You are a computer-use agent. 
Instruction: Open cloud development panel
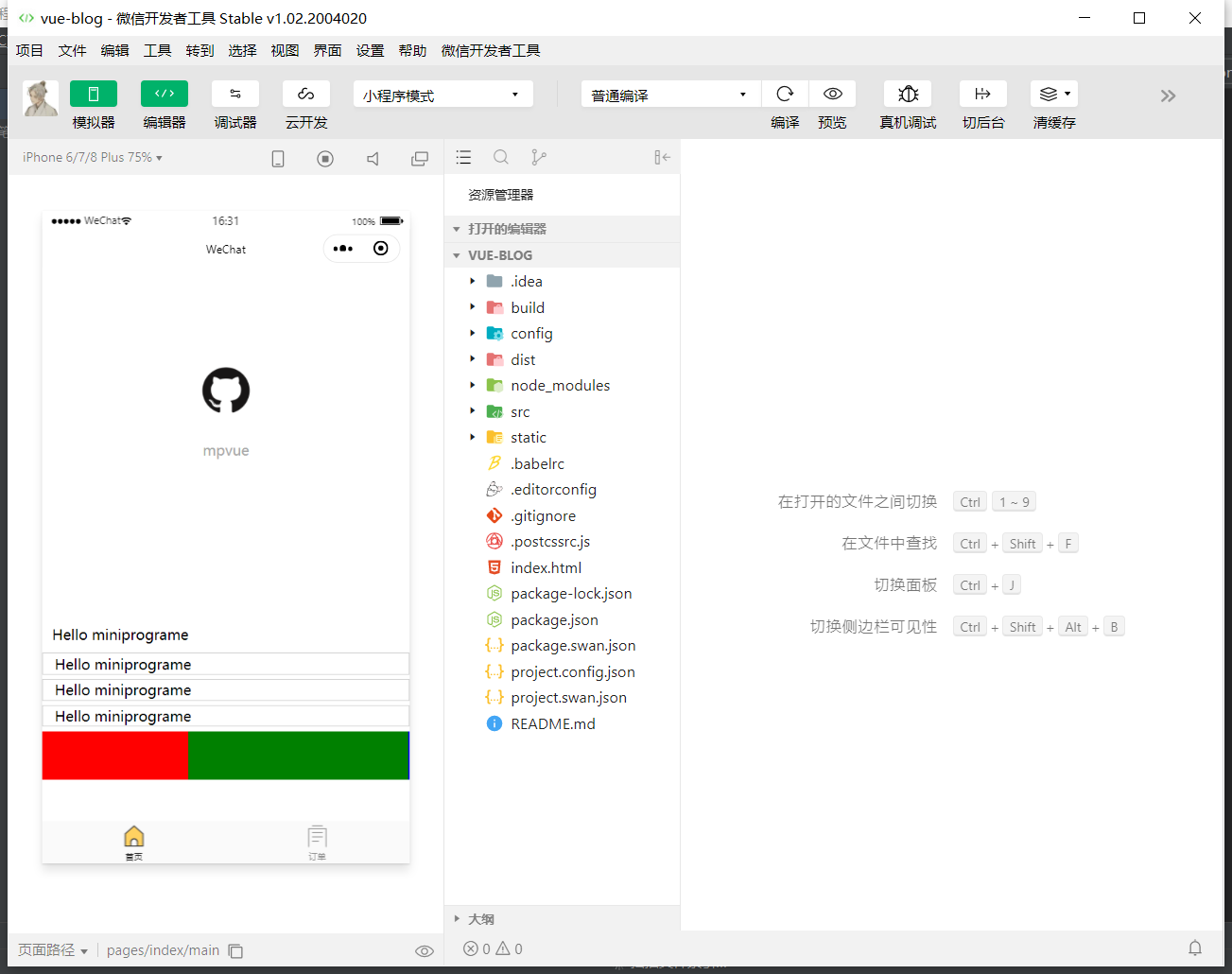point(305,94)
